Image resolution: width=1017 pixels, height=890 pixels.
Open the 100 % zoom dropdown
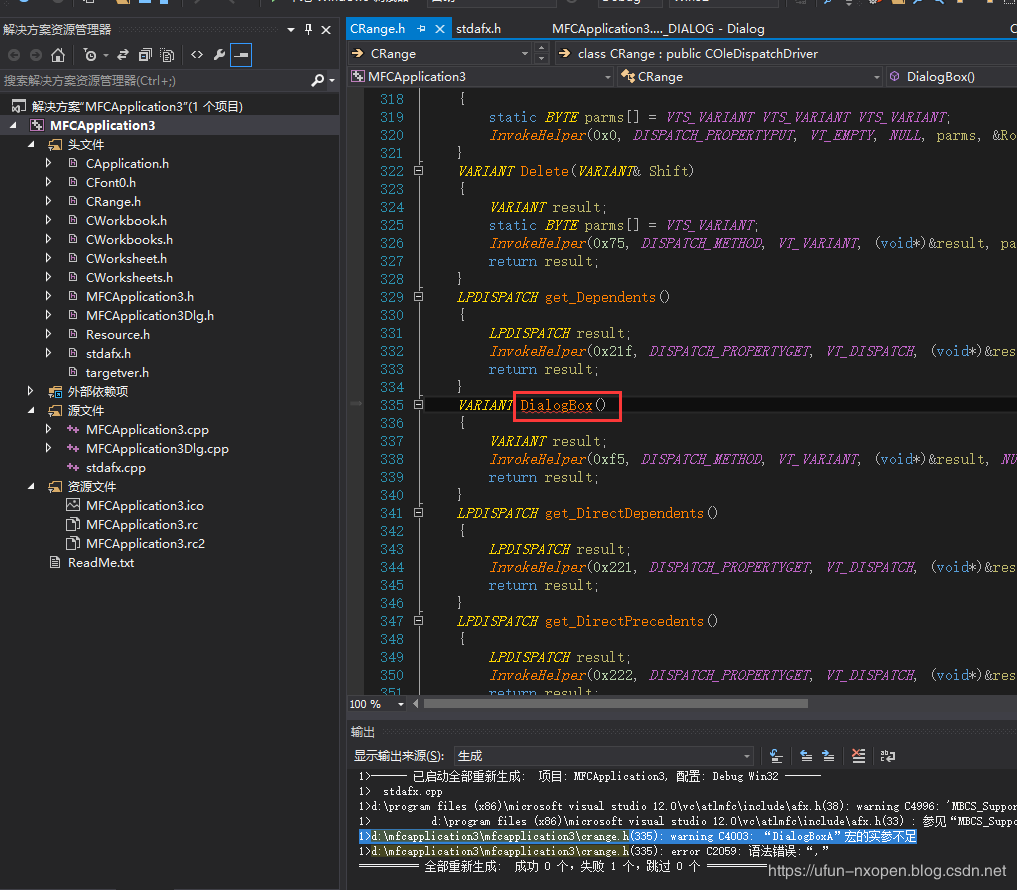tap(401, 704)
